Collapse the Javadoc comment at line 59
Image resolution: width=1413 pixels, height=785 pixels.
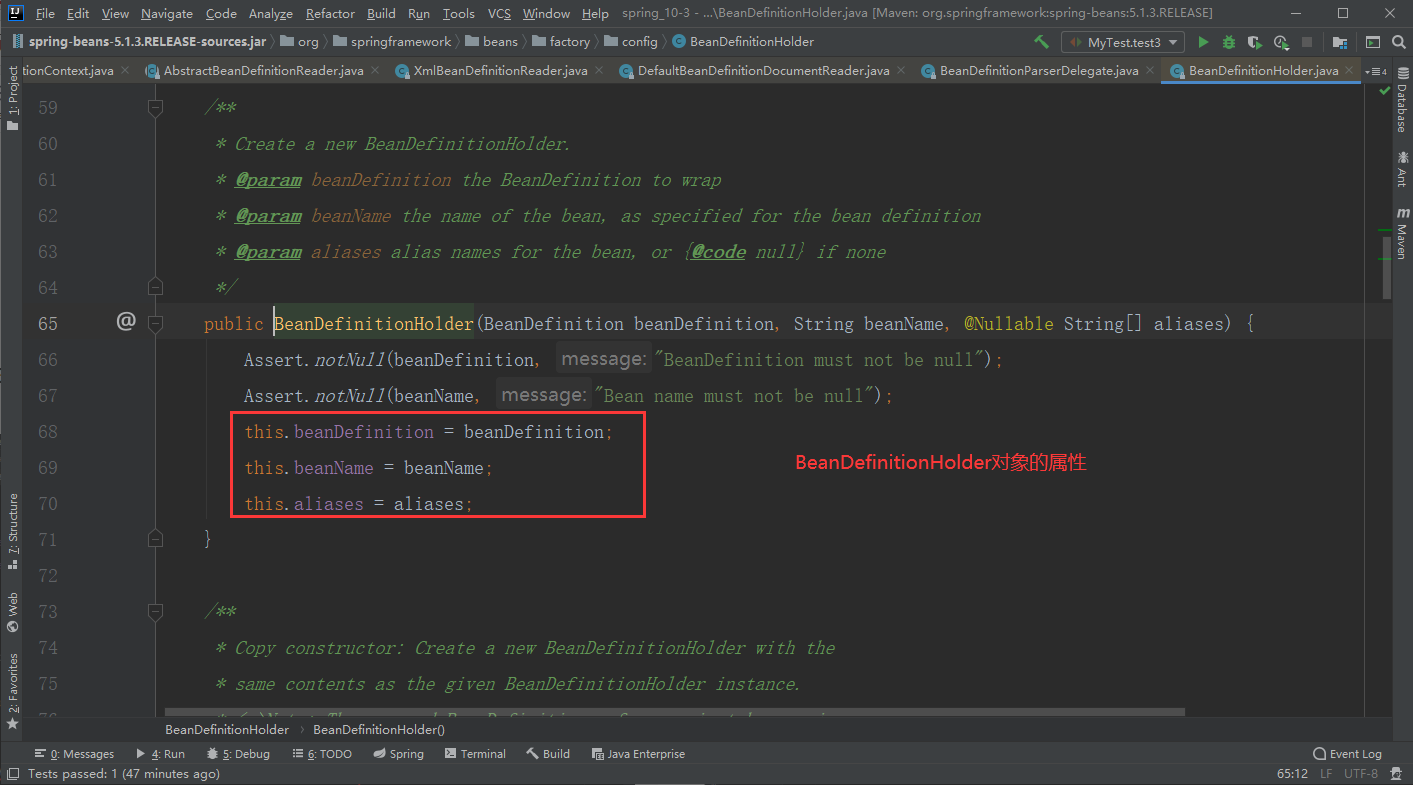[x=155, y=107]
